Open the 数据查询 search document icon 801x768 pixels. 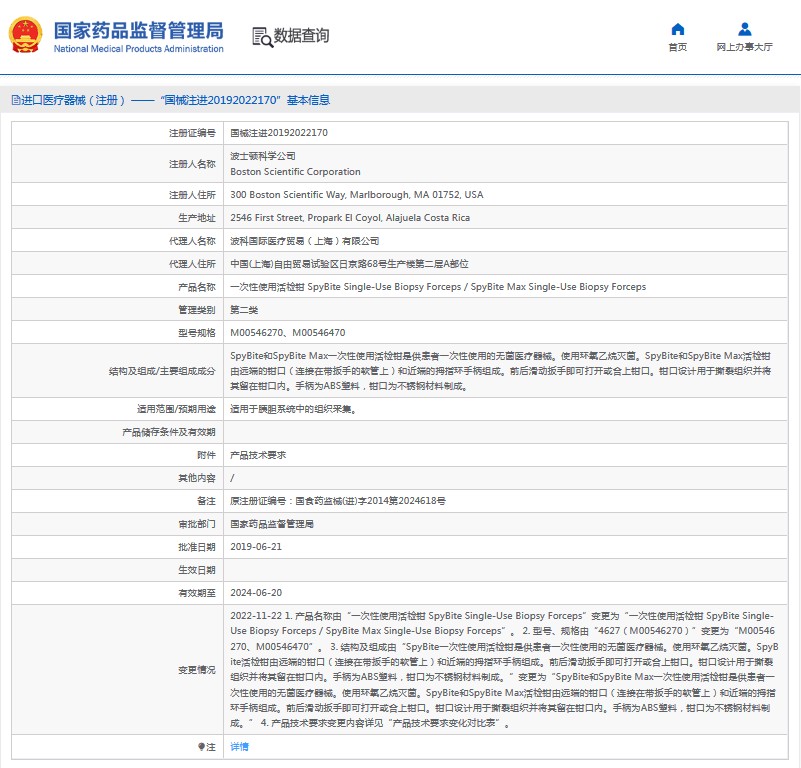click(263, 37)
